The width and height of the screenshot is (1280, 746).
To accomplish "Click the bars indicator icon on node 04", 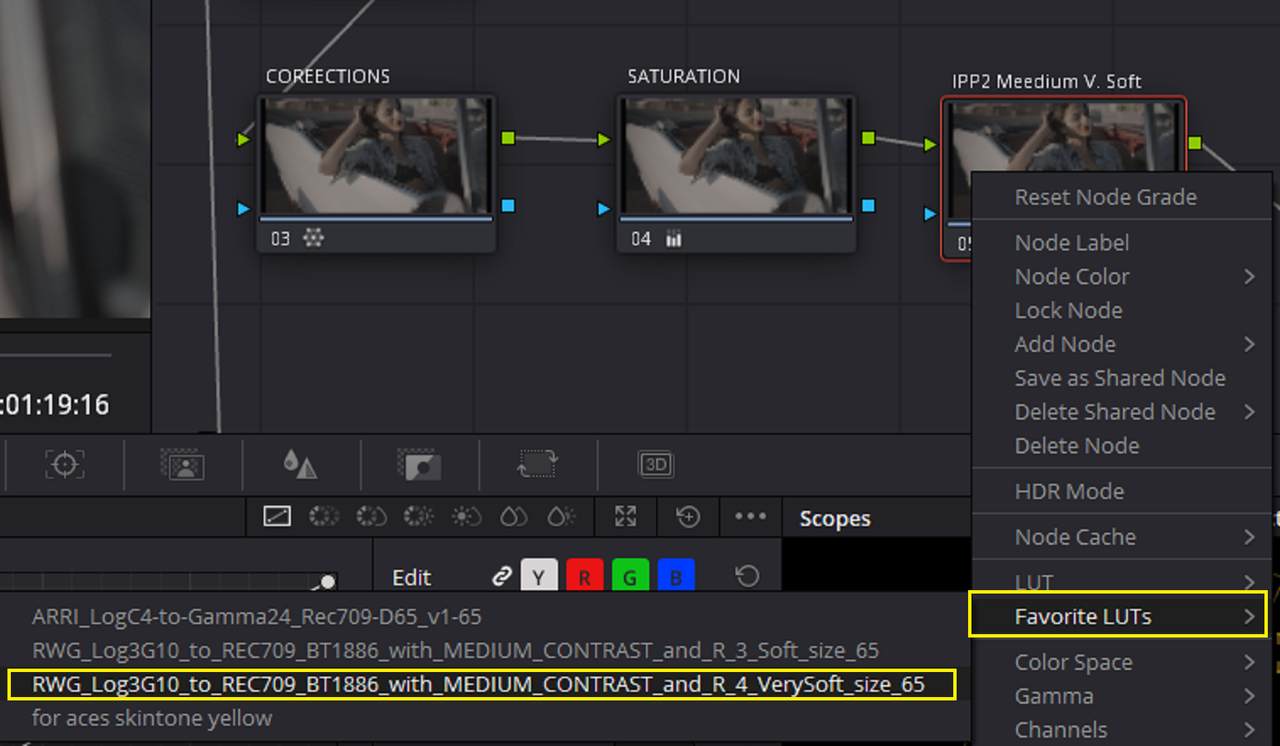I will [x=673, y=239].
